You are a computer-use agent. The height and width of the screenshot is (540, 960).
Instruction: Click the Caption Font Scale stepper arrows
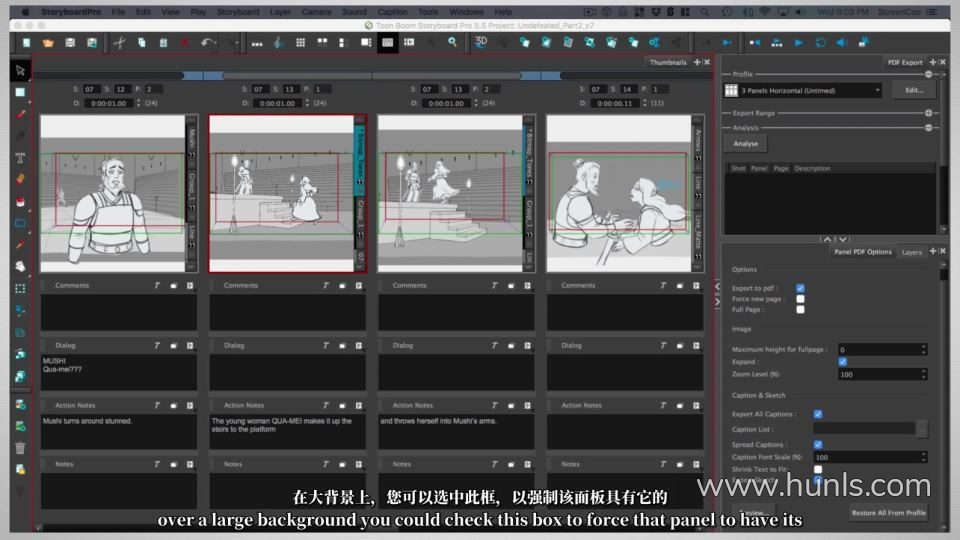(923, 457)
